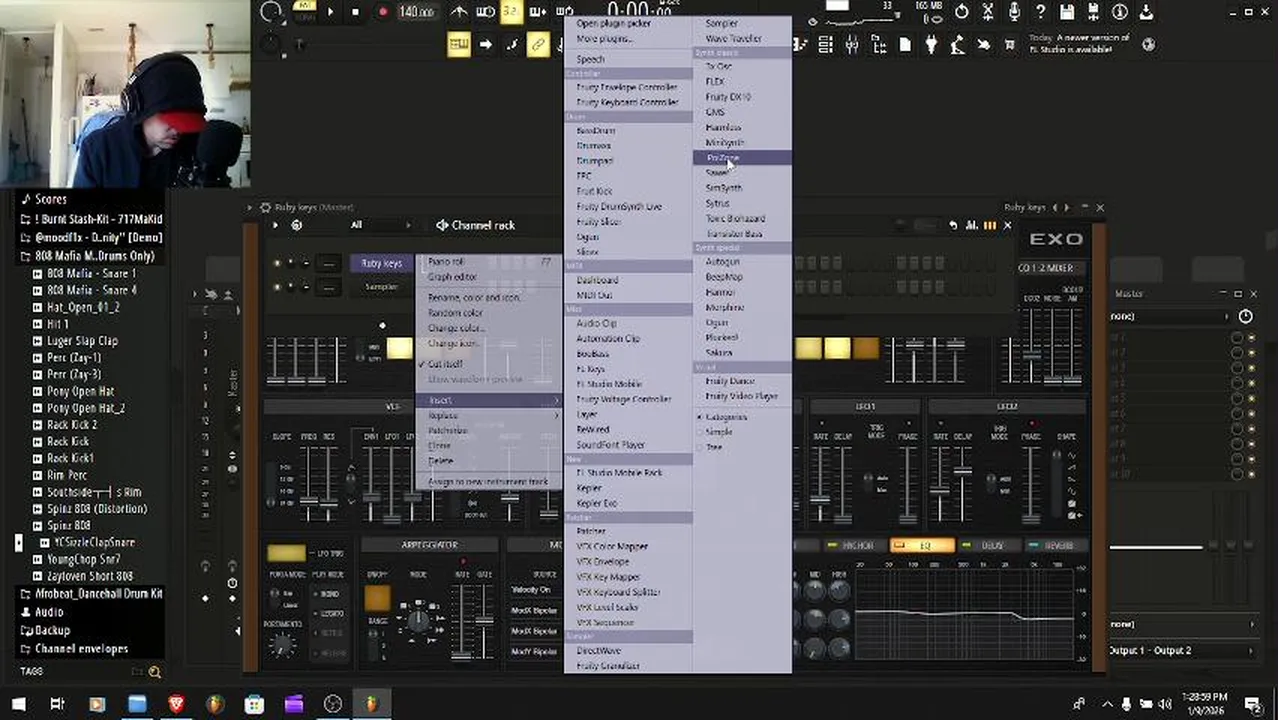Click the 140 tempo field

tap(416, 12)
